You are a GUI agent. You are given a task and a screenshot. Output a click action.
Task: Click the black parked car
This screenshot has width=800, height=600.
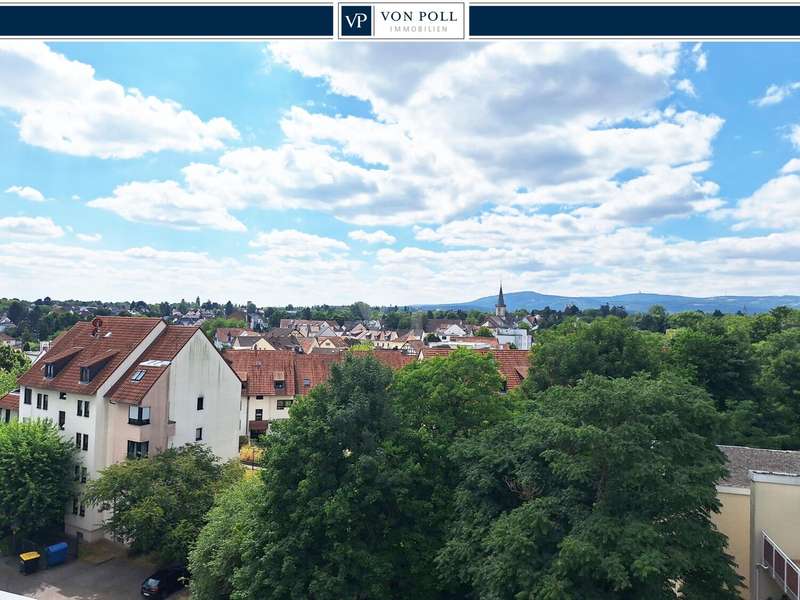[x=164, y=581]
